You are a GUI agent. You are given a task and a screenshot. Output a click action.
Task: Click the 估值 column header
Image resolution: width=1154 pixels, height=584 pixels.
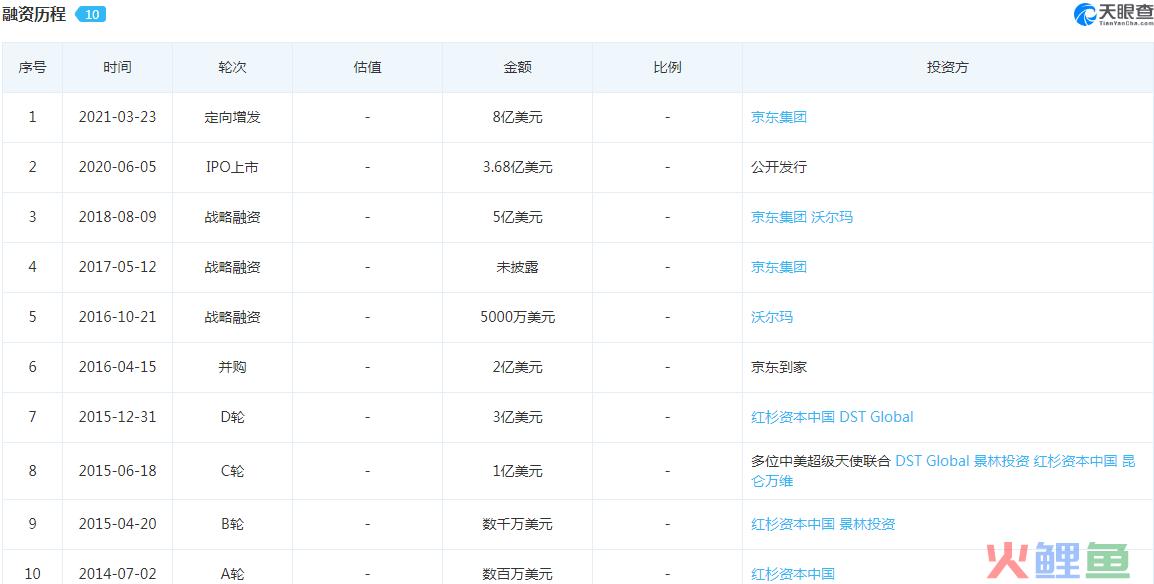[x=367, y=67]
